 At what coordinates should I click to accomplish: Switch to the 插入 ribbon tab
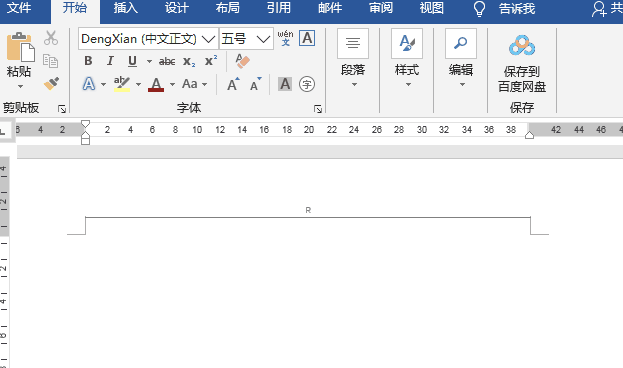(126, 8)
